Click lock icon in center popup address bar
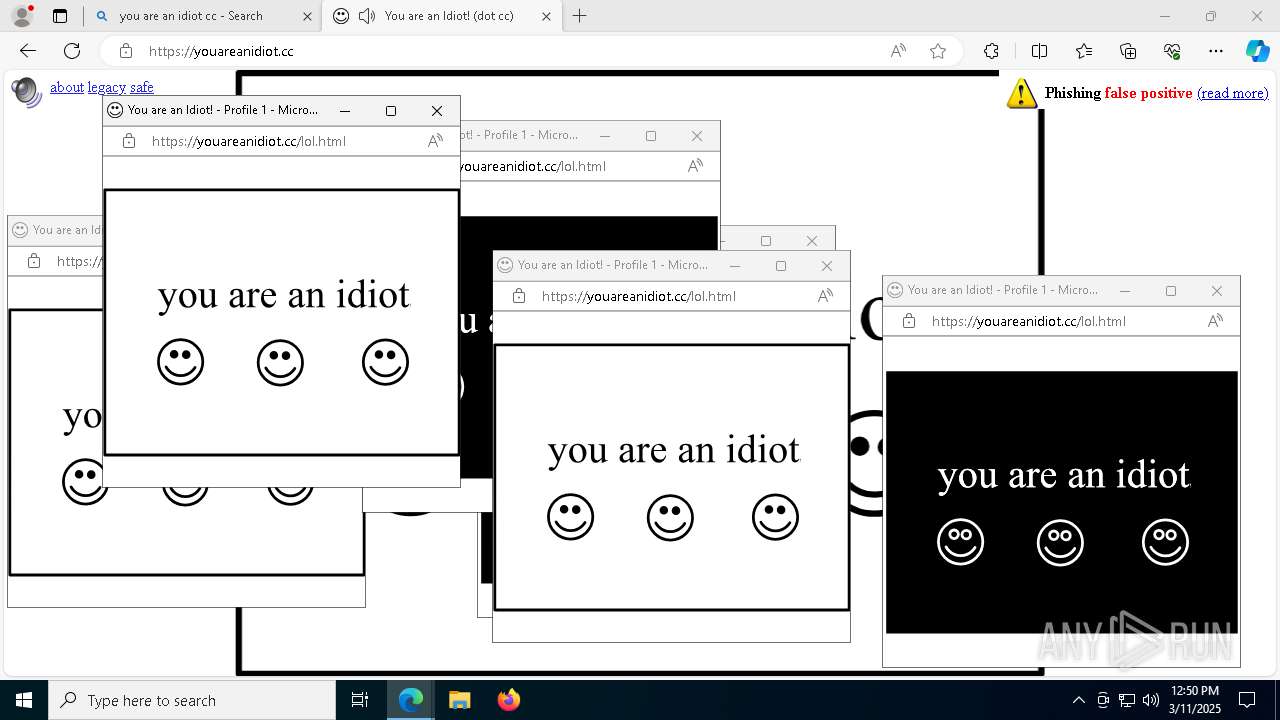1280x720 pixels. pyautogui.click(x=519, y=296)
